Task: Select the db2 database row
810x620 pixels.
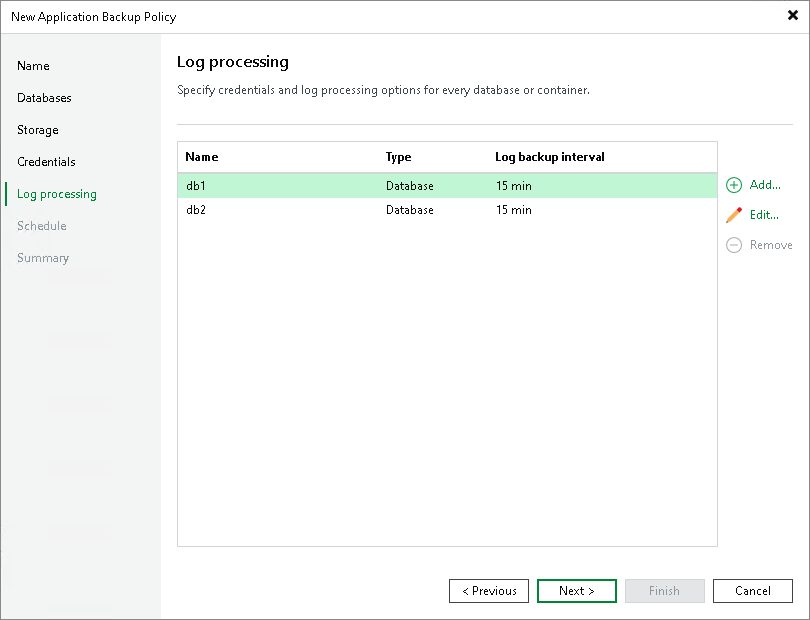Action: [x=300, y=210]
